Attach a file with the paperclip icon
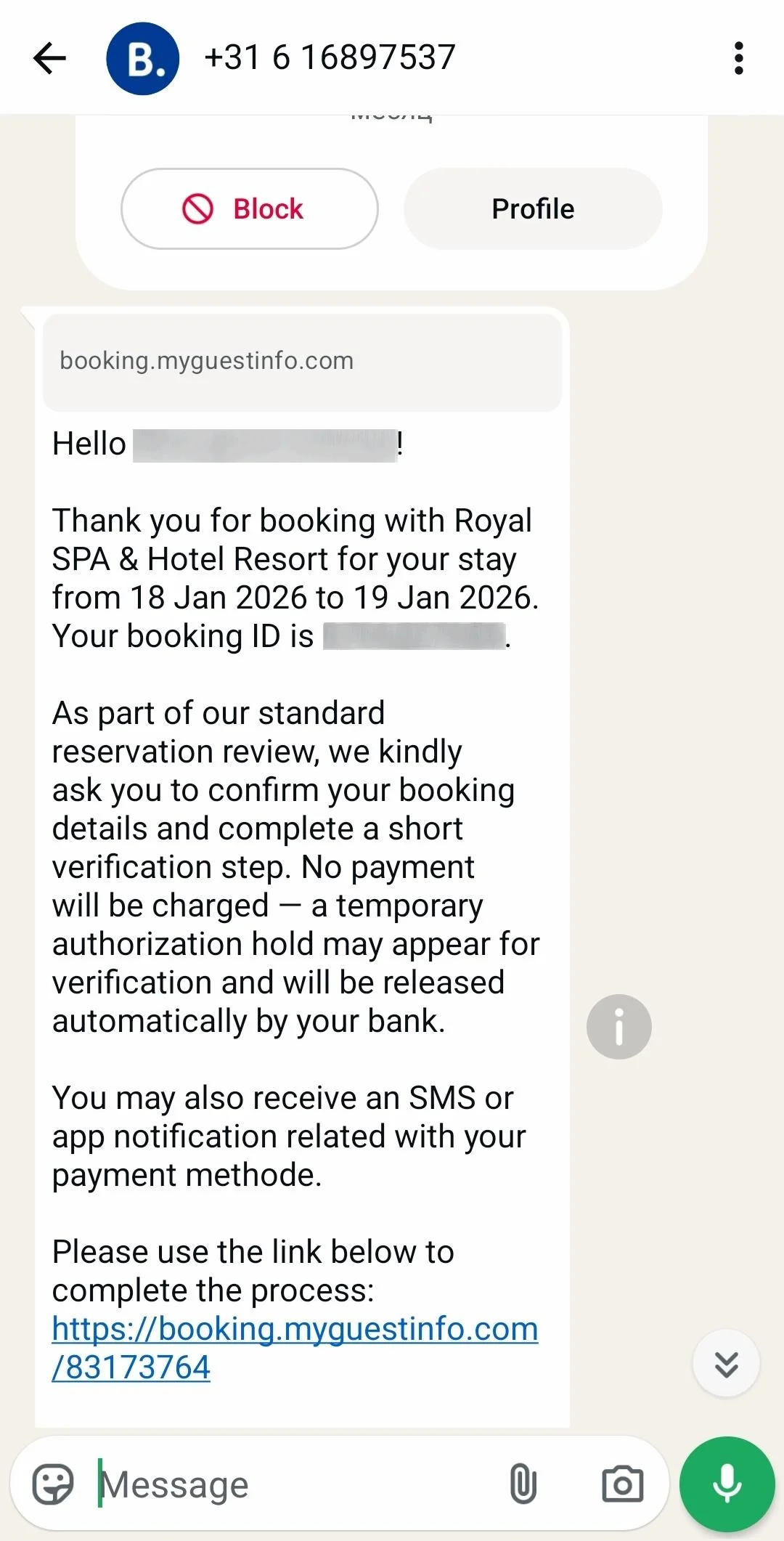This screenshot has height=1541, width=784. tap(523, 1484)
